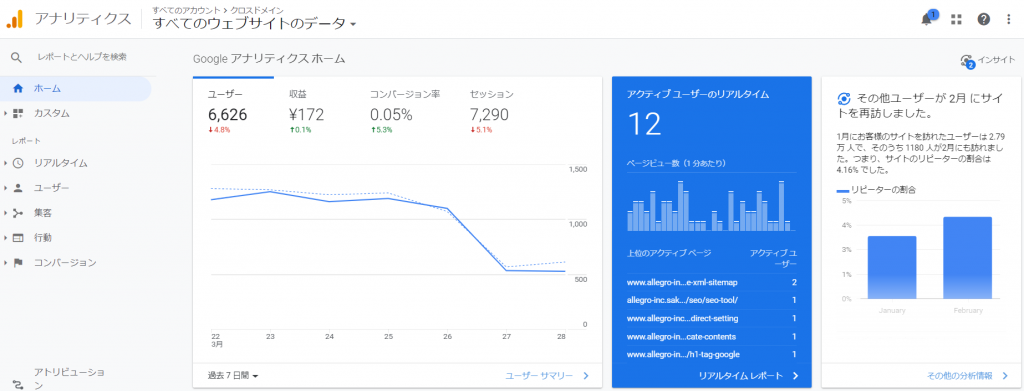
Task: Open the その他の分析情報 link
Action: (959, 375)
